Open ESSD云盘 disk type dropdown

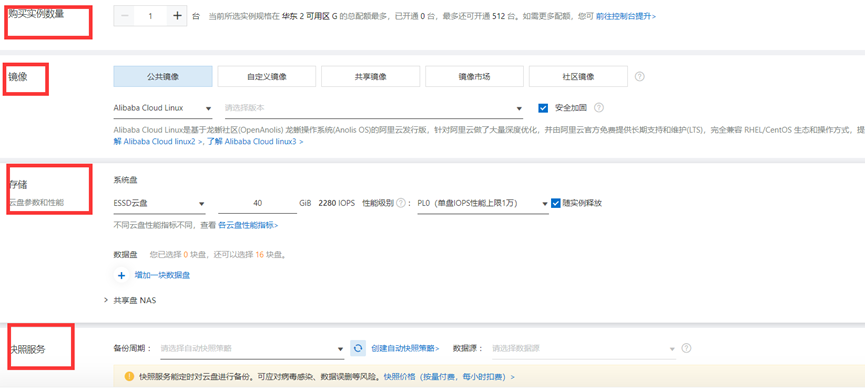tap(159, 204)
